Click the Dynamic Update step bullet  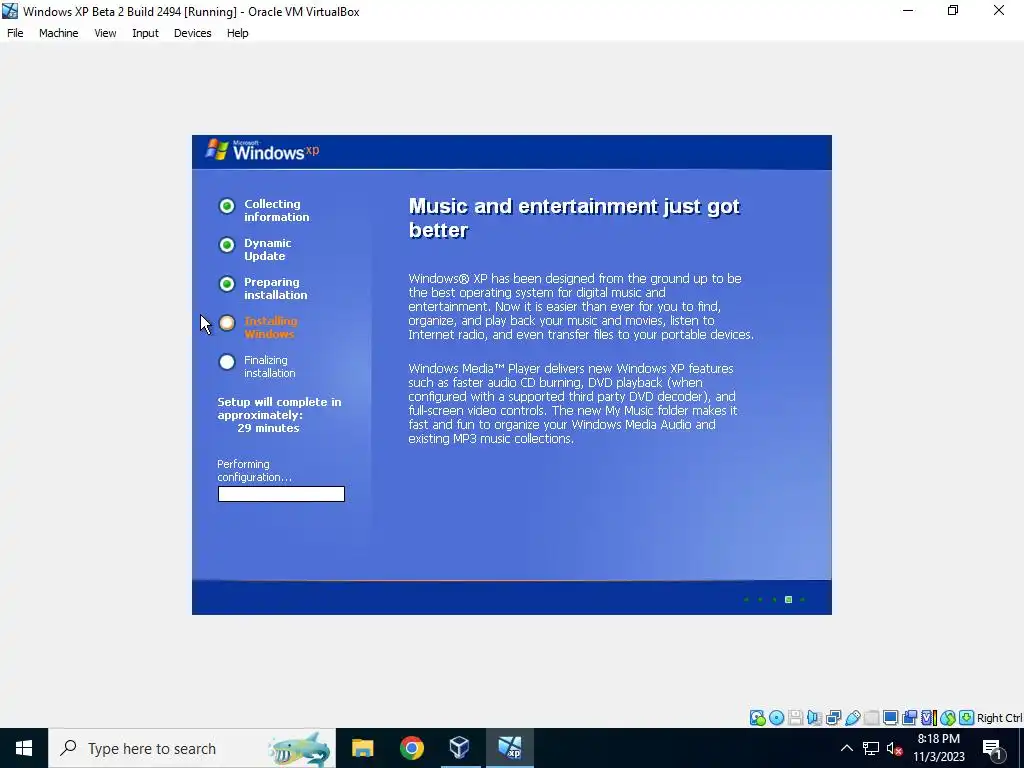point(227,245)
